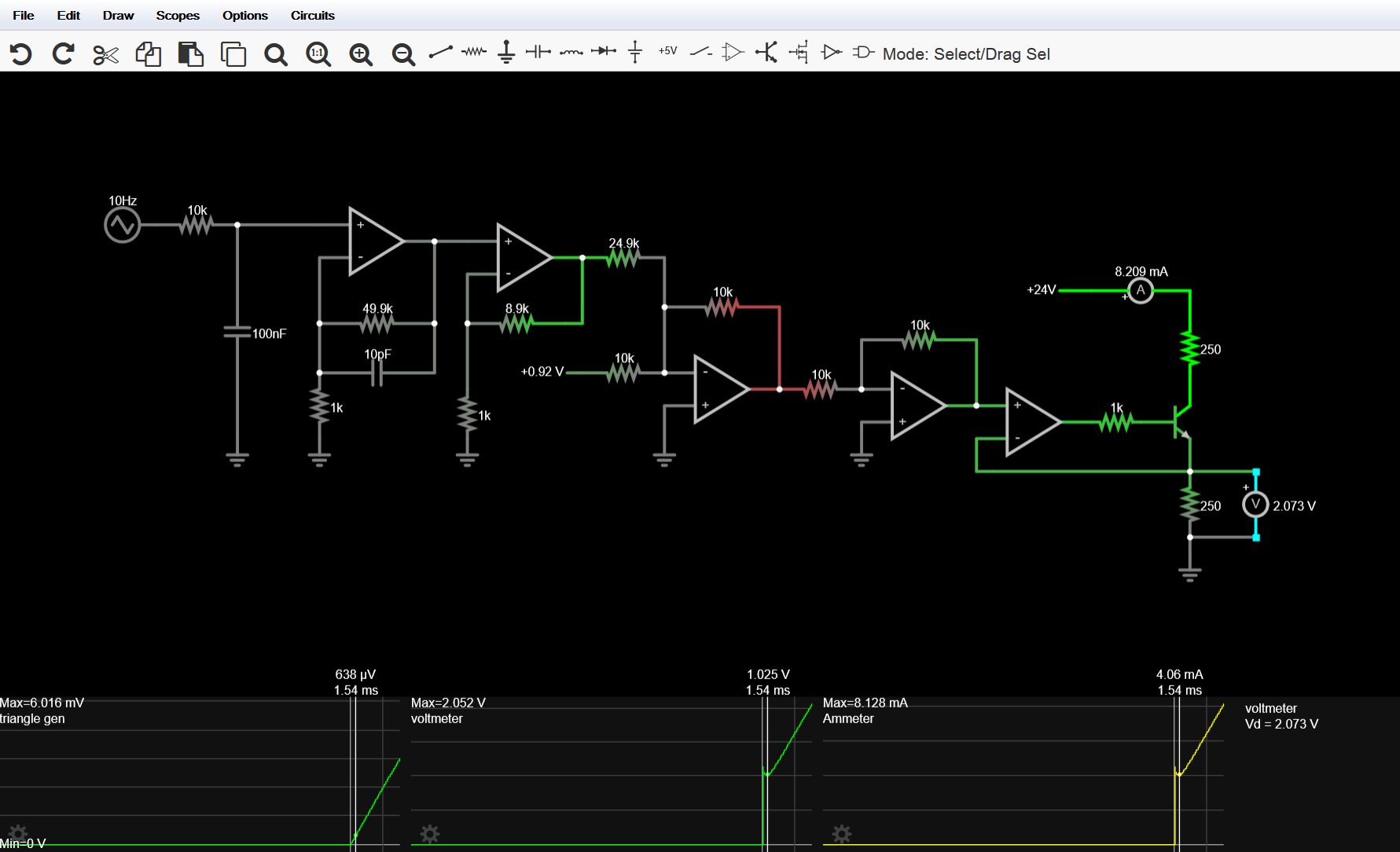Viewport: 1400px width, 852px height.
Task: Select the 10Hz signal source component
Action: click(x=122, y=226)
